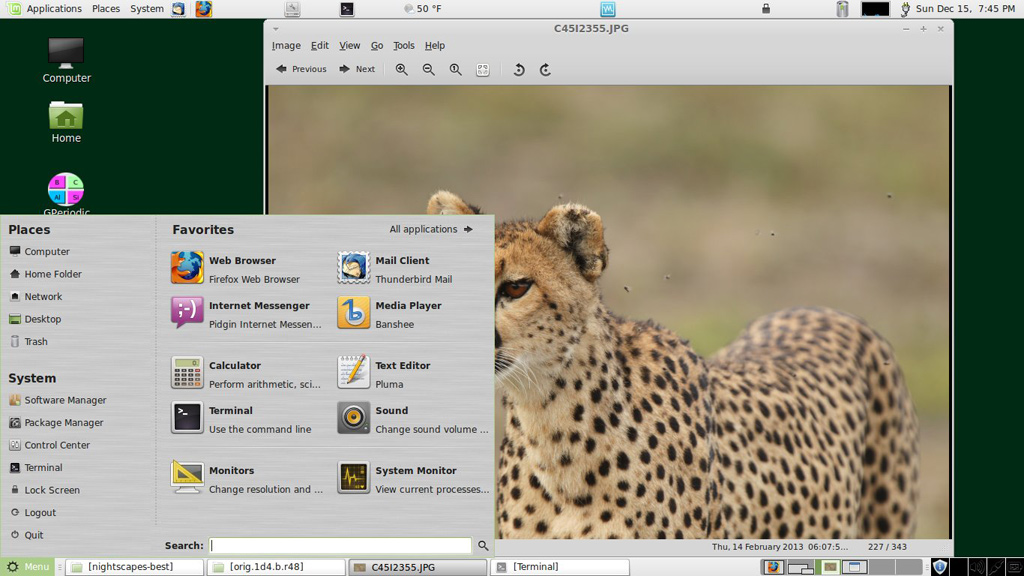This screenshot has width=1024, height=576.
Task: Rotate image clockwise
Action: [545, 70]
